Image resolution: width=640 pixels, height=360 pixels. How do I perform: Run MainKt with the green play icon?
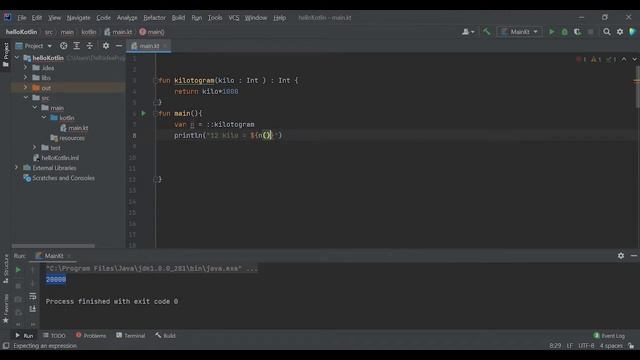pyautogui.click(x=552, y=32)
